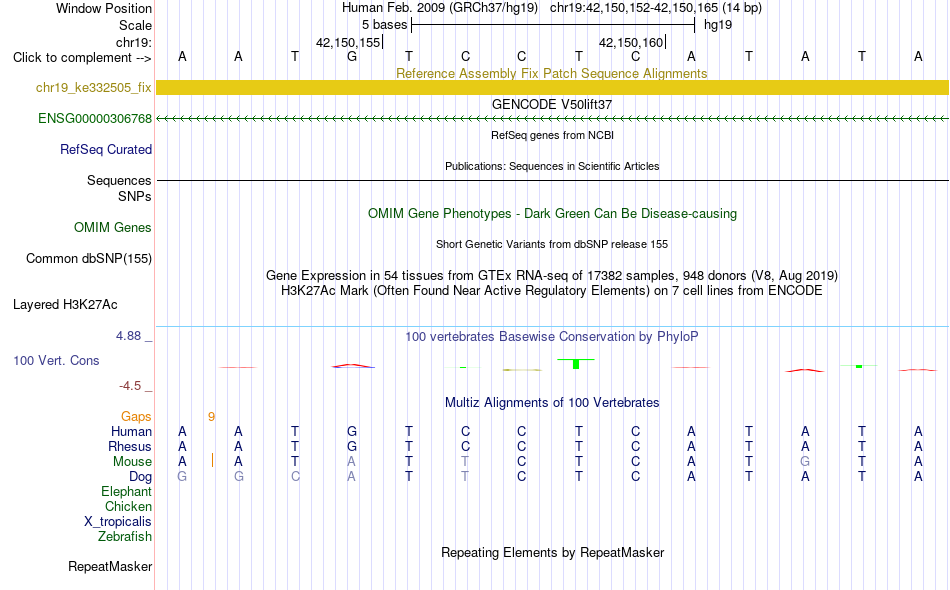950x590 pixels.
Task: Click the Dog species row label
Action: (x=140, y=477)
